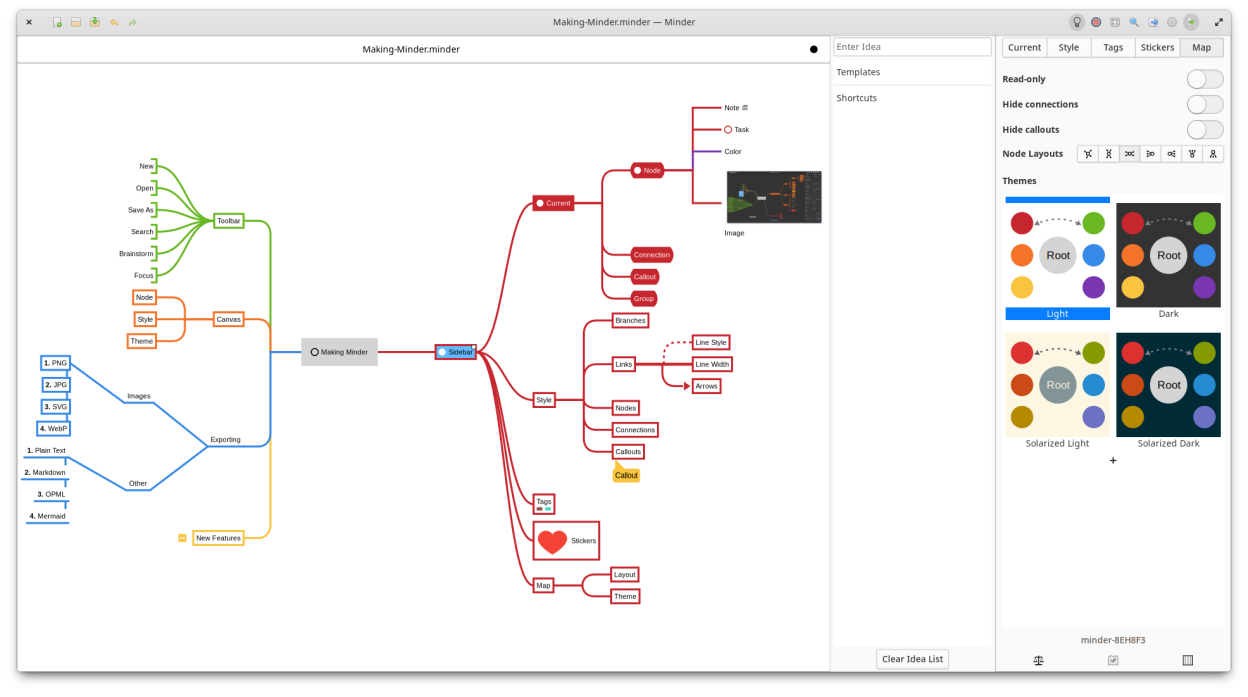Click the Save As icon in header

tap(95, 22)
